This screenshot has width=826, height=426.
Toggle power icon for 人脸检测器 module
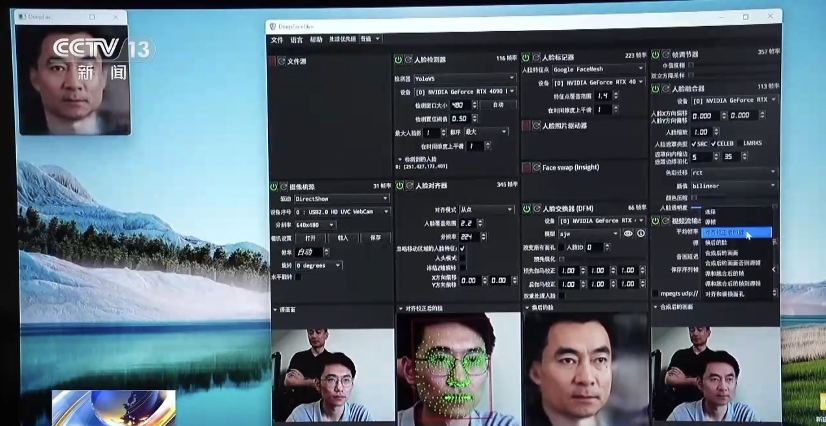[398, 60]
